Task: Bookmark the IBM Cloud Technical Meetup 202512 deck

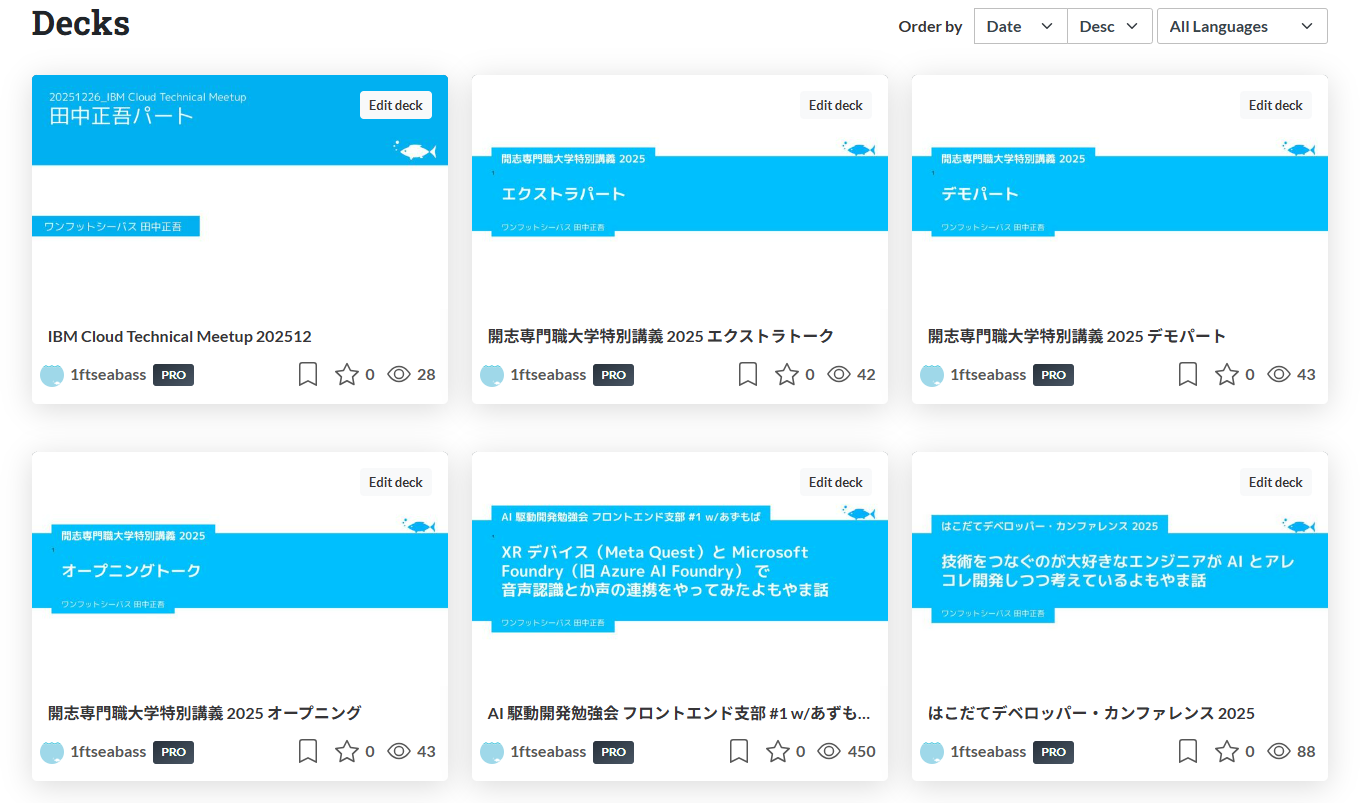Action: tap(308, 375)
